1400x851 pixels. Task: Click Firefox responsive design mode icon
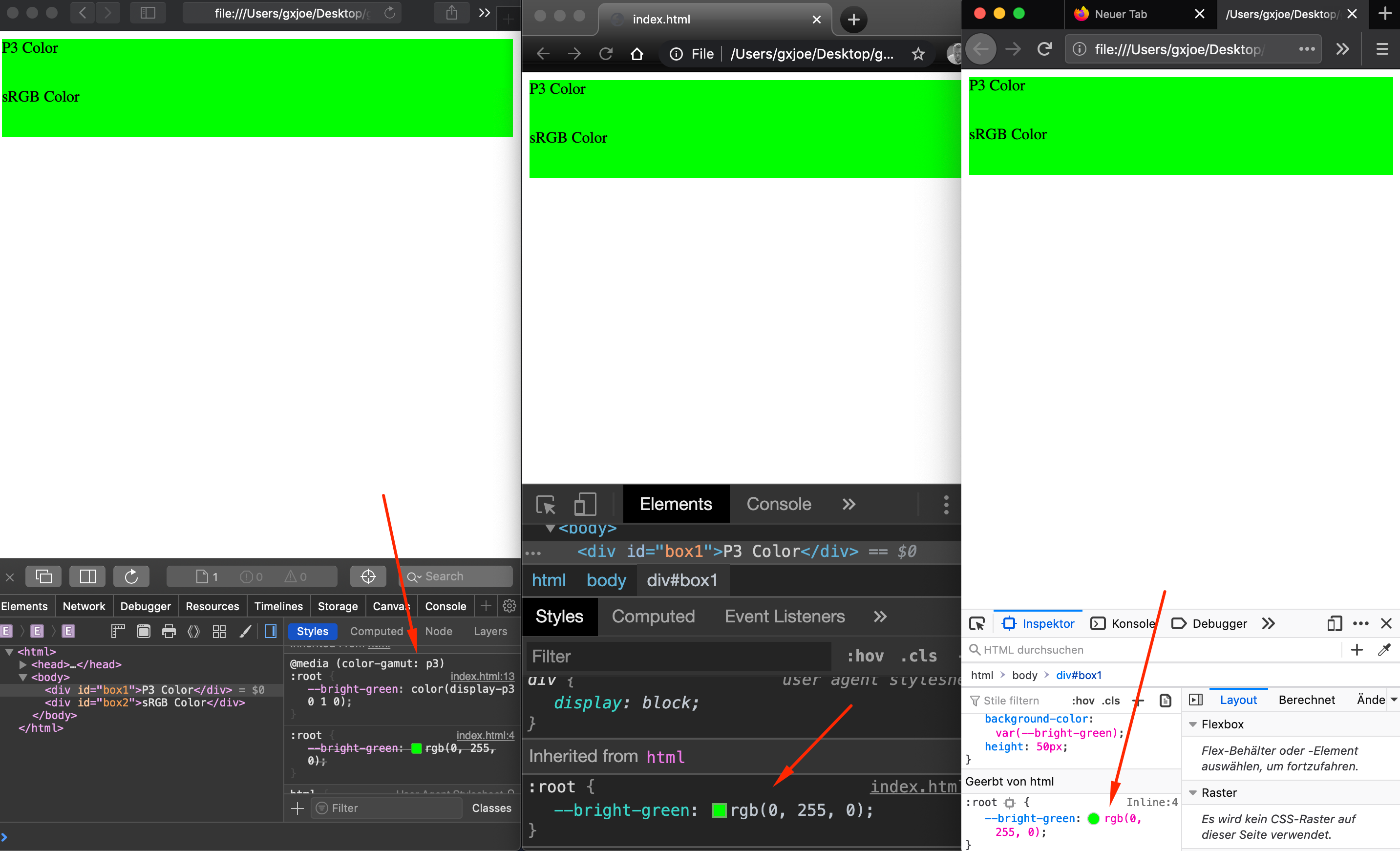coord(1334,623)
